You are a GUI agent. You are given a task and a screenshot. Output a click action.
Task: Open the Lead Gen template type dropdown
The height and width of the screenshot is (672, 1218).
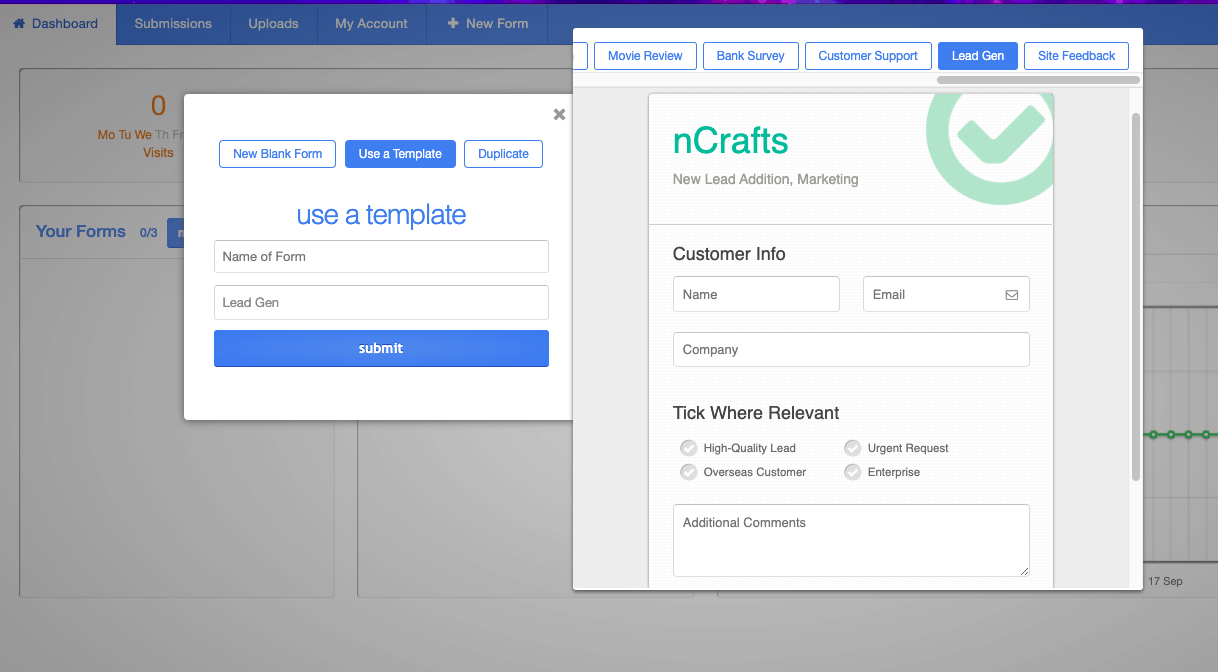[381, 302]
